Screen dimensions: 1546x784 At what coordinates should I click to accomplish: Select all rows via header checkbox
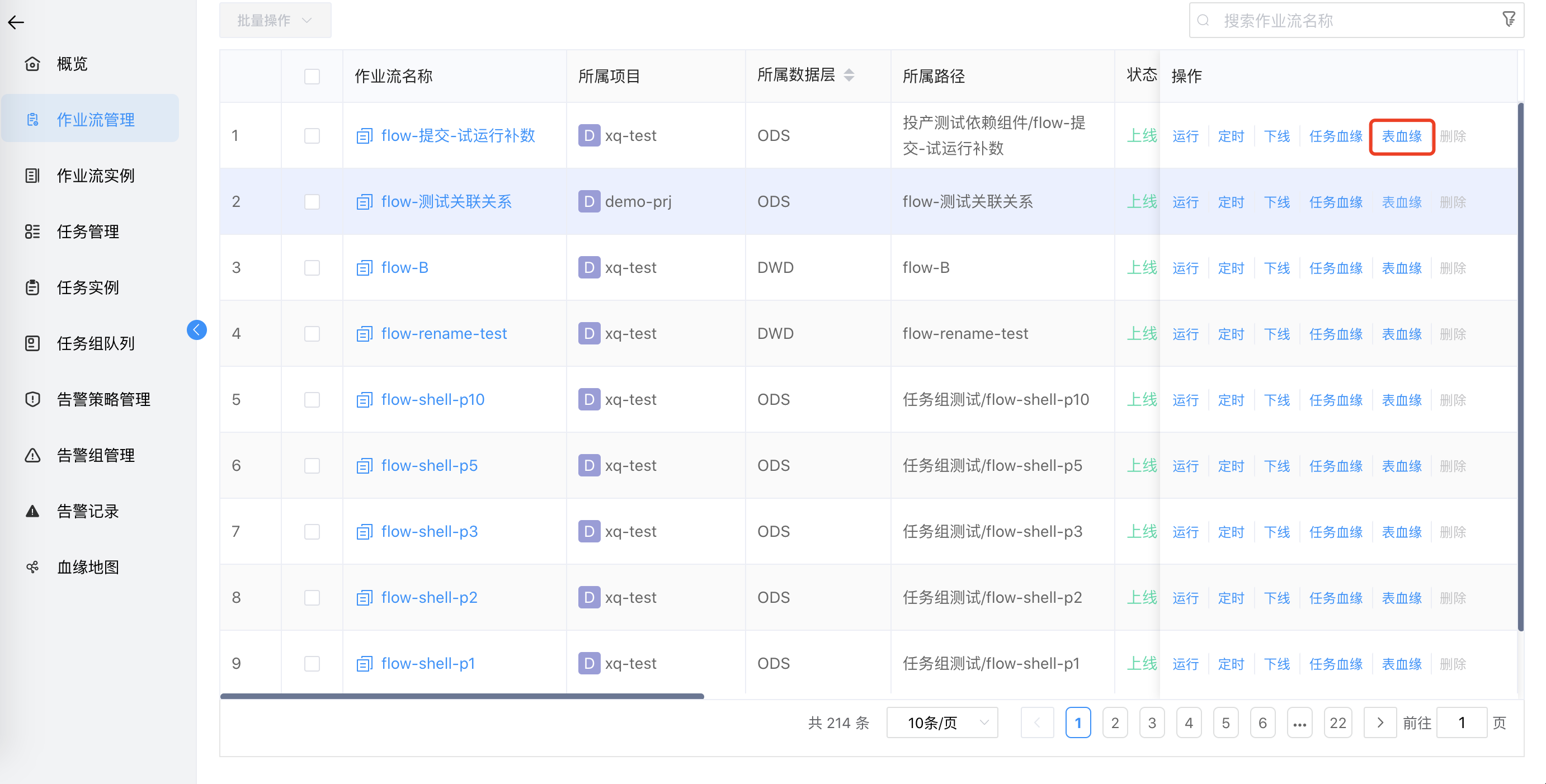(x=312, y=76)
